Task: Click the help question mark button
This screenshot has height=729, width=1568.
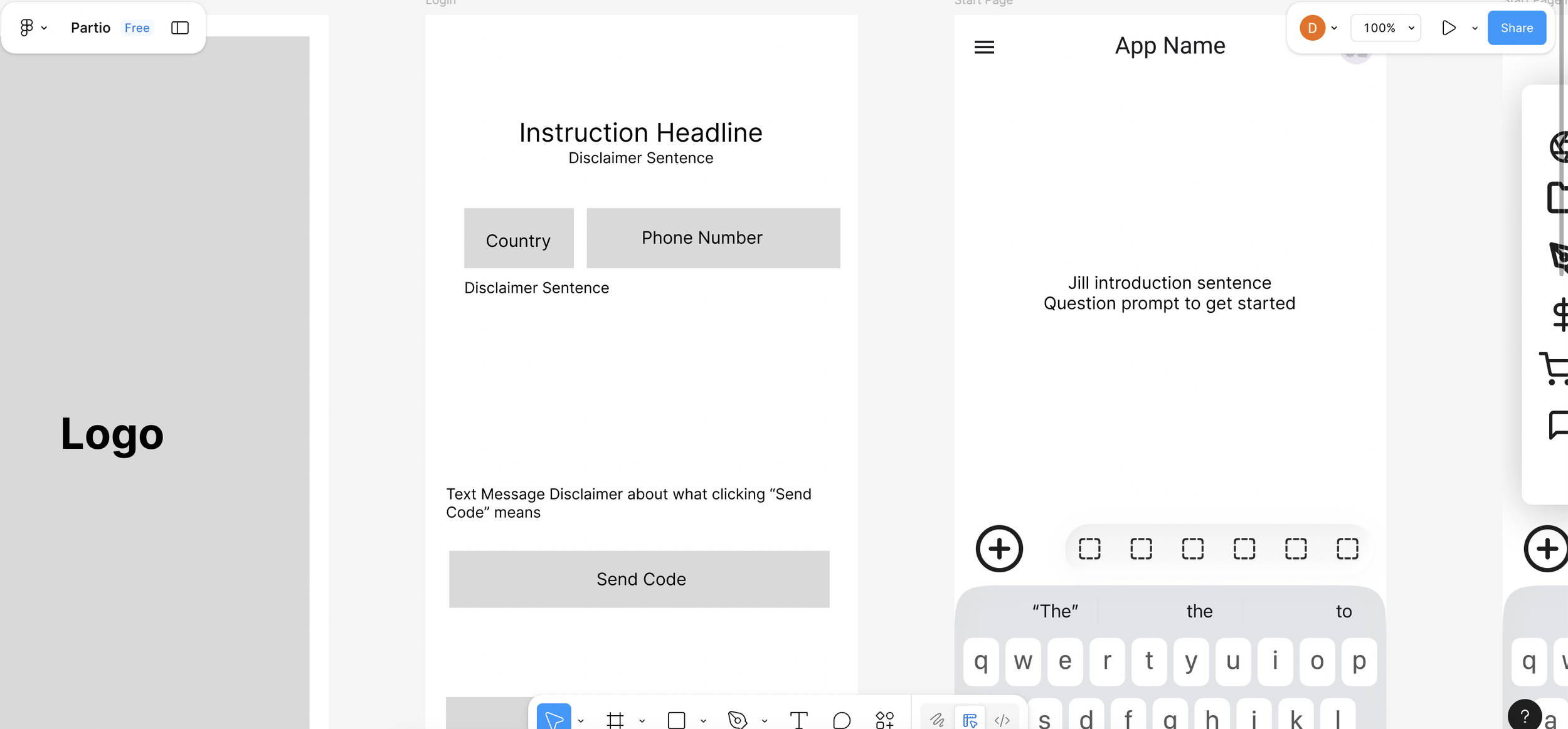Action: click(1525, 715)
